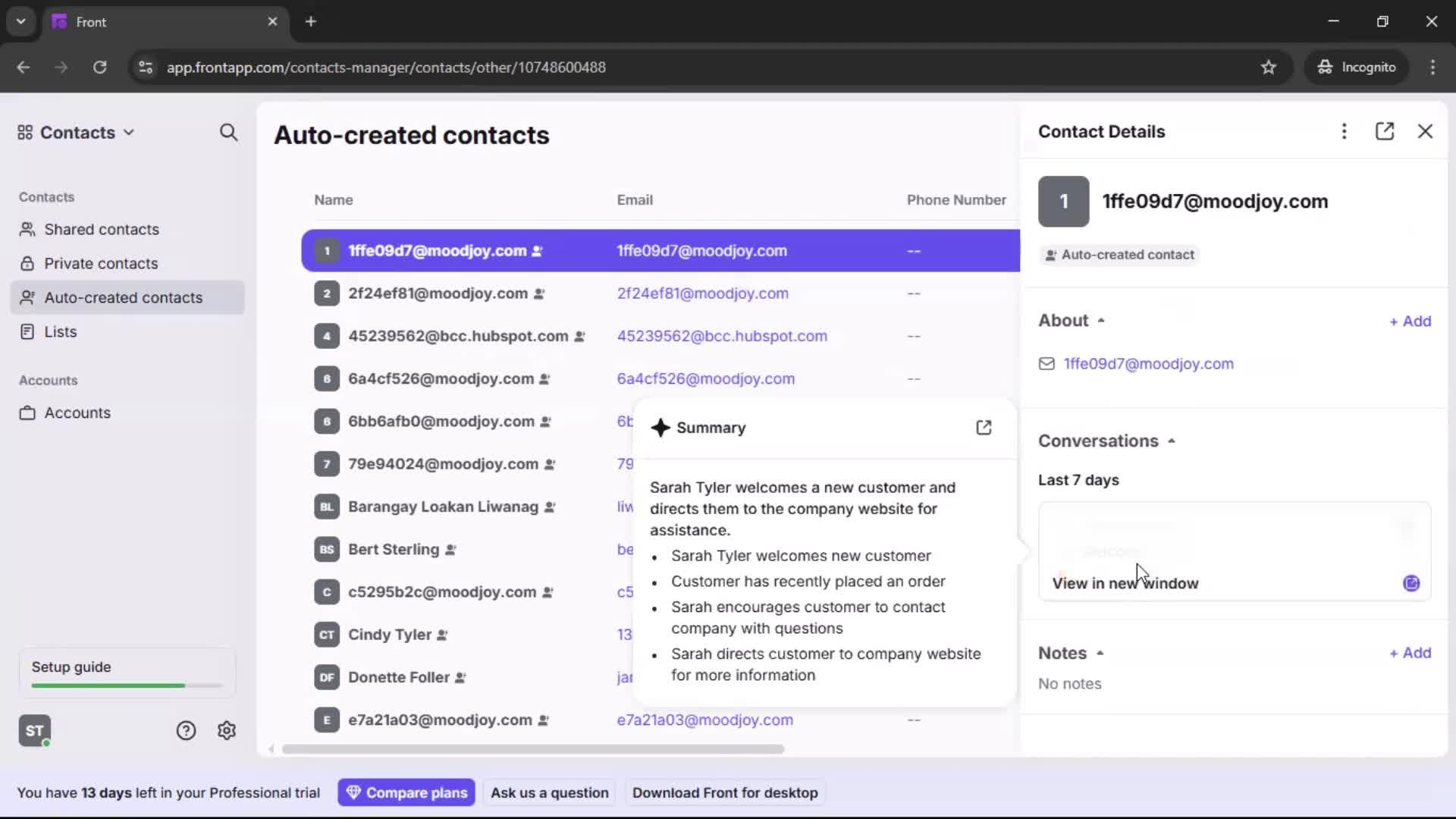Click the Compare plans button
1456x819 pixels.
tap(406, 792)
